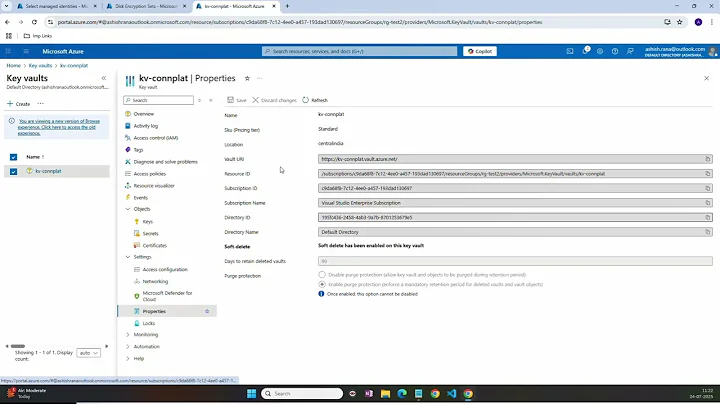Open the Events menu item
Viewport: 720px width, 404px height.
pyautogui.click(x=141, y=197)
